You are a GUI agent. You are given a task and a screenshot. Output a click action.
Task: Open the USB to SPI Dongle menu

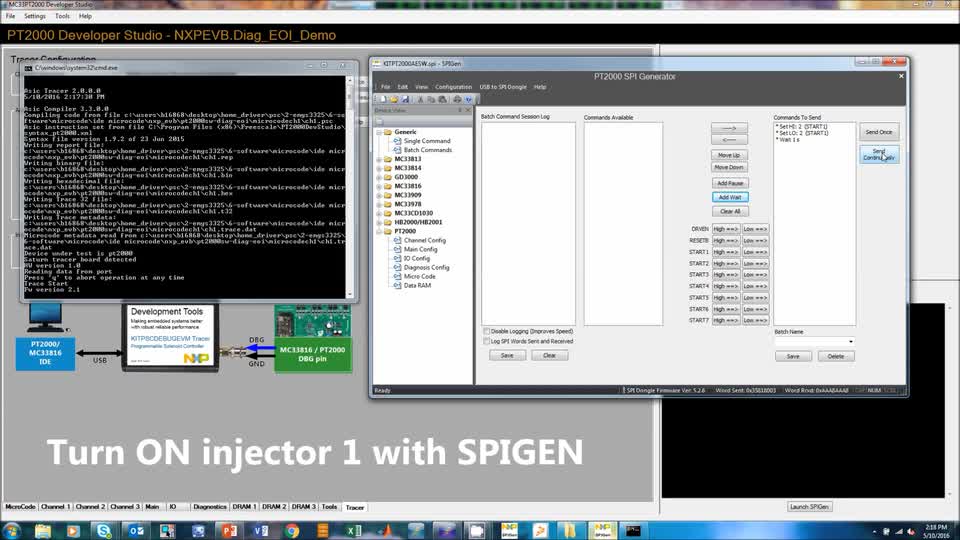point(502,87)
